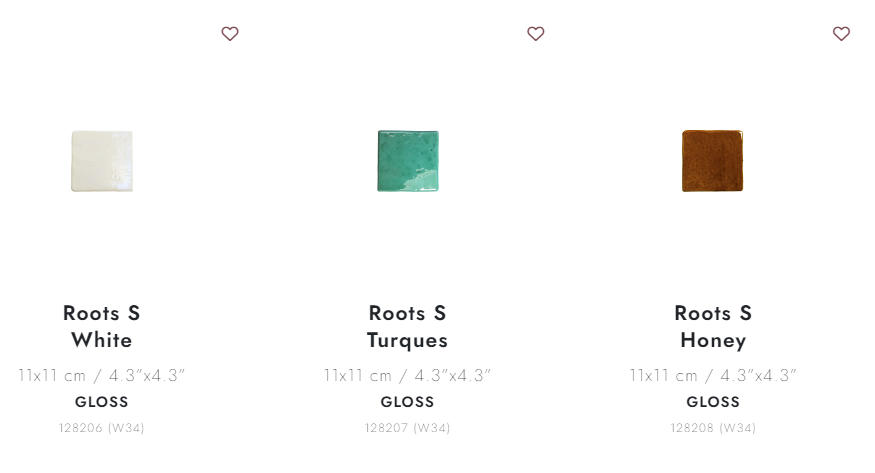
Task: Click the Roots S Turques product title
Action: 407,326
